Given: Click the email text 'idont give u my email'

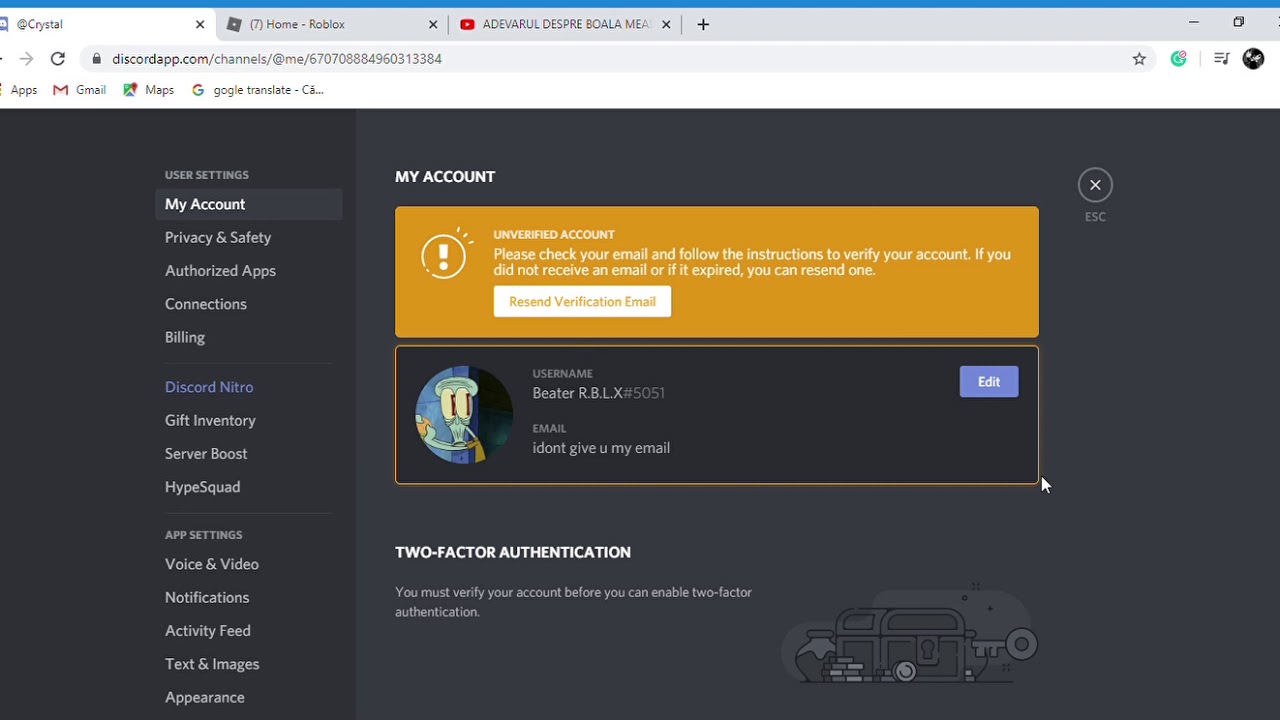Looking at the screenshot, I should coord(601,448).
